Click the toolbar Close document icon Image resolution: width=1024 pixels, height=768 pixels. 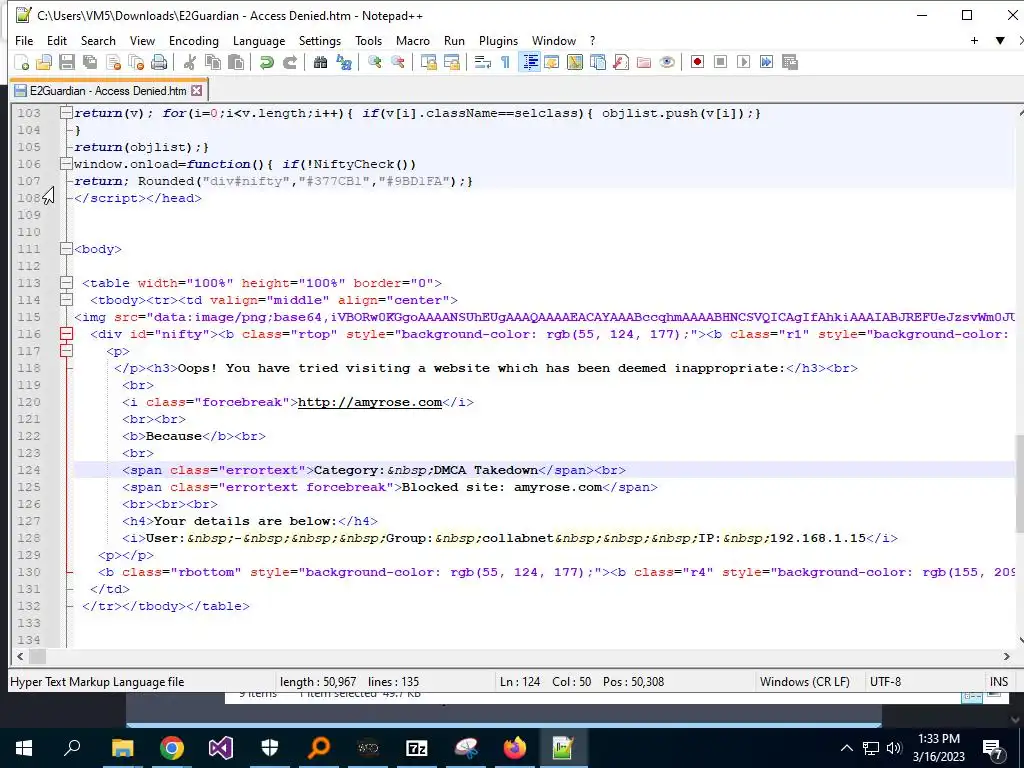(x=113, y=62)
